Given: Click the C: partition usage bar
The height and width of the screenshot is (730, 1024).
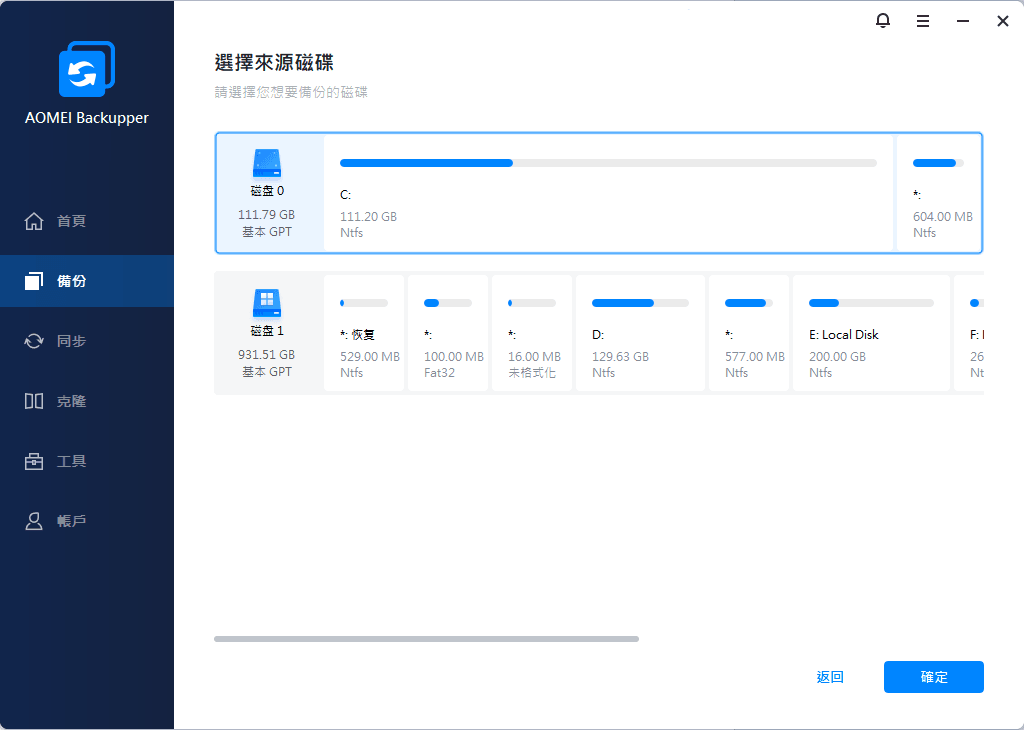Looking at the screenshot, I should (608, 163).
